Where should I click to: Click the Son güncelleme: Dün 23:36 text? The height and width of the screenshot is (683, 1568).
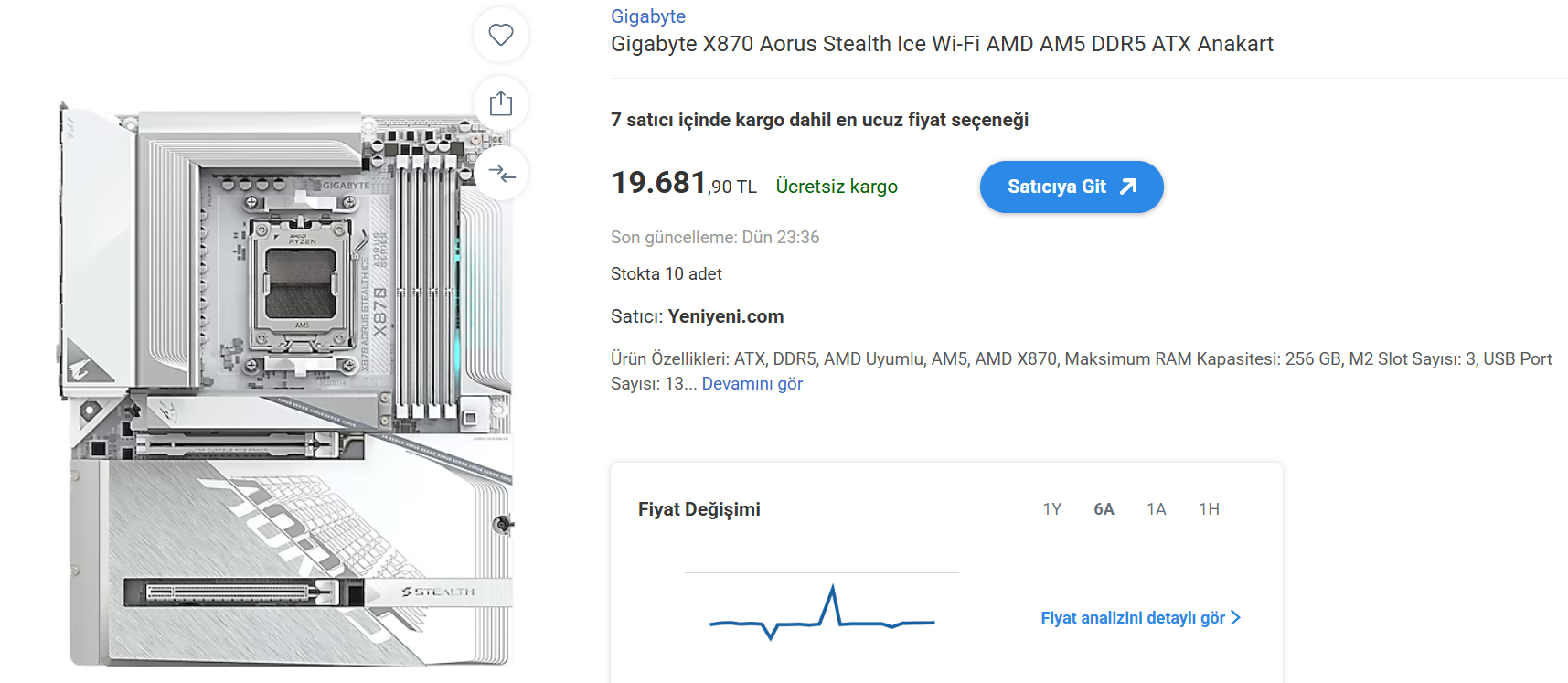[715, 238]
